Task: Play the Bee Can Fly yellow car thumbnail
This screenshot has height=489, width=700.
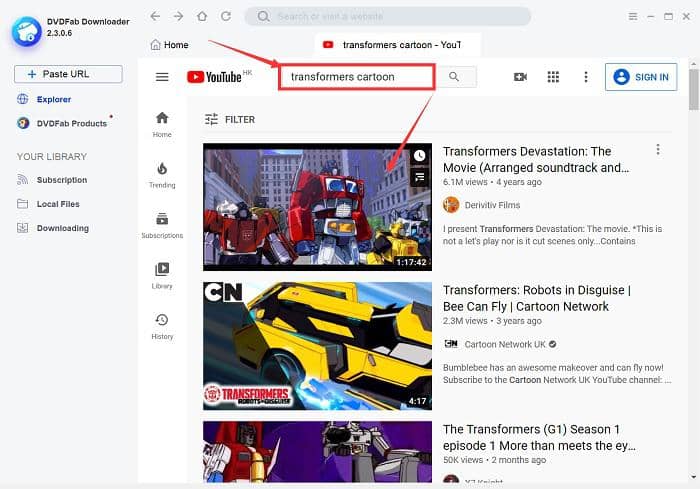Action: [317, 346]
